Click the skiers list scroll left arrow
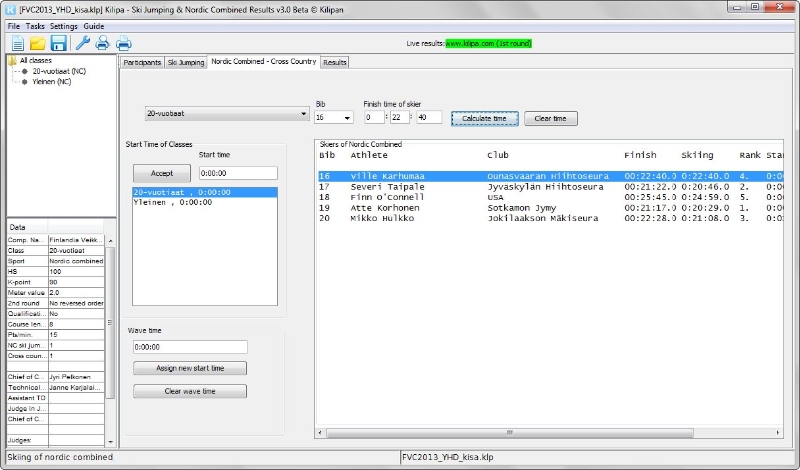Image resolution: width=800 pixels, height=470 pixels. (320, 433)
